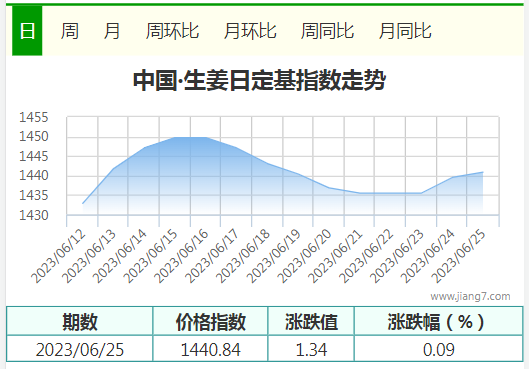Click the 2023/06/19 x-axis date label
The width and height of the screenshot is (529, 369).
tap(274, 256)
